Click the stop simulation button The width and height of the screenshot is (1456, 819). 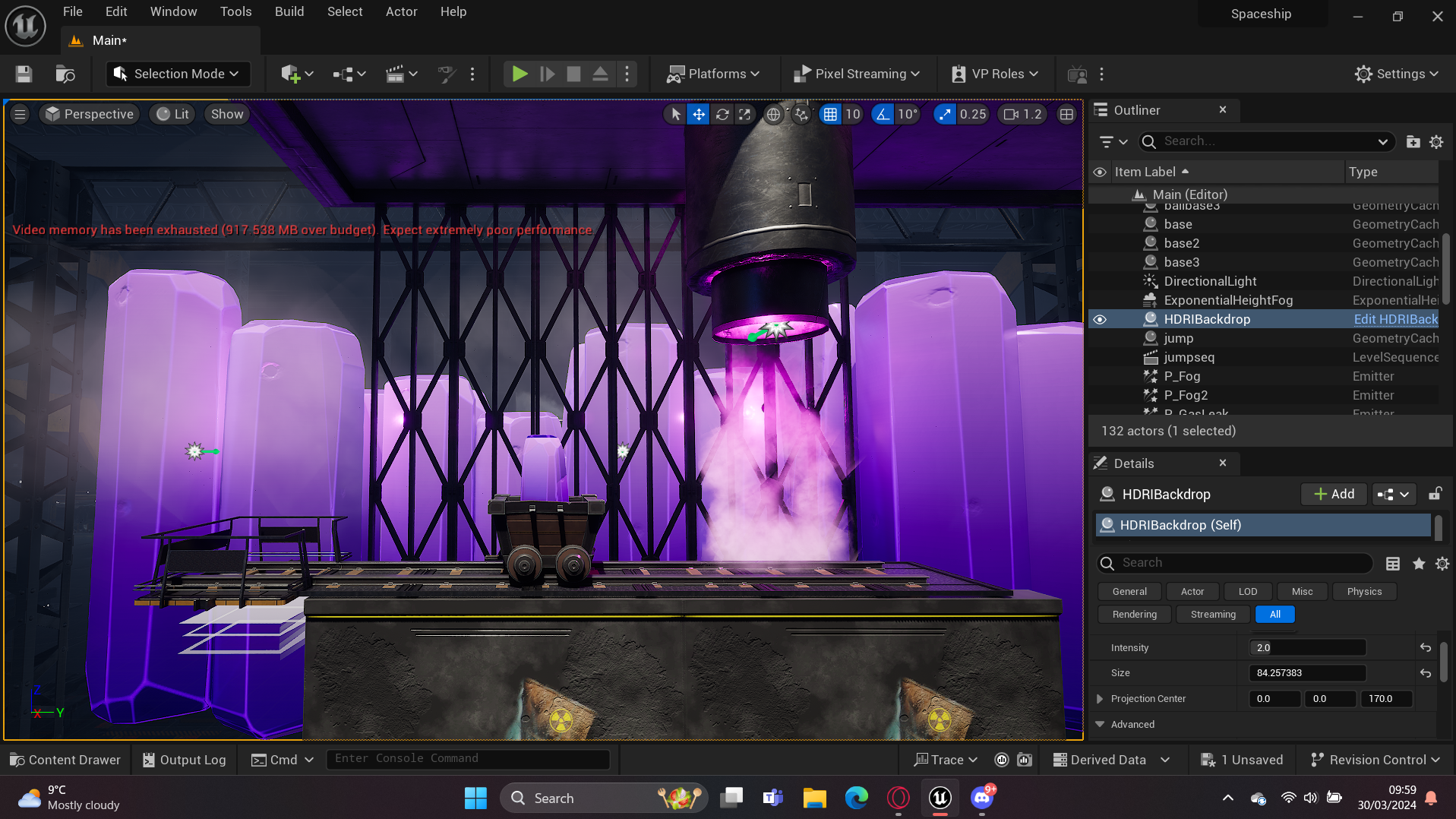point(573,74)
